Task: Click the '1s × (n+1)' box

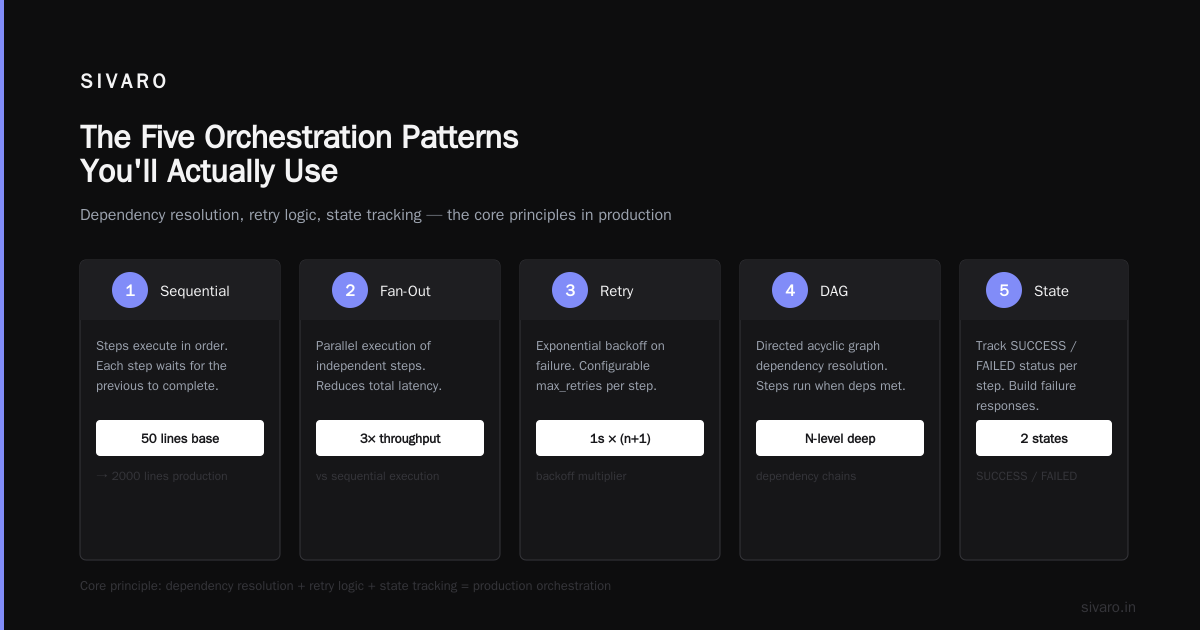Action: click(620, 438)
